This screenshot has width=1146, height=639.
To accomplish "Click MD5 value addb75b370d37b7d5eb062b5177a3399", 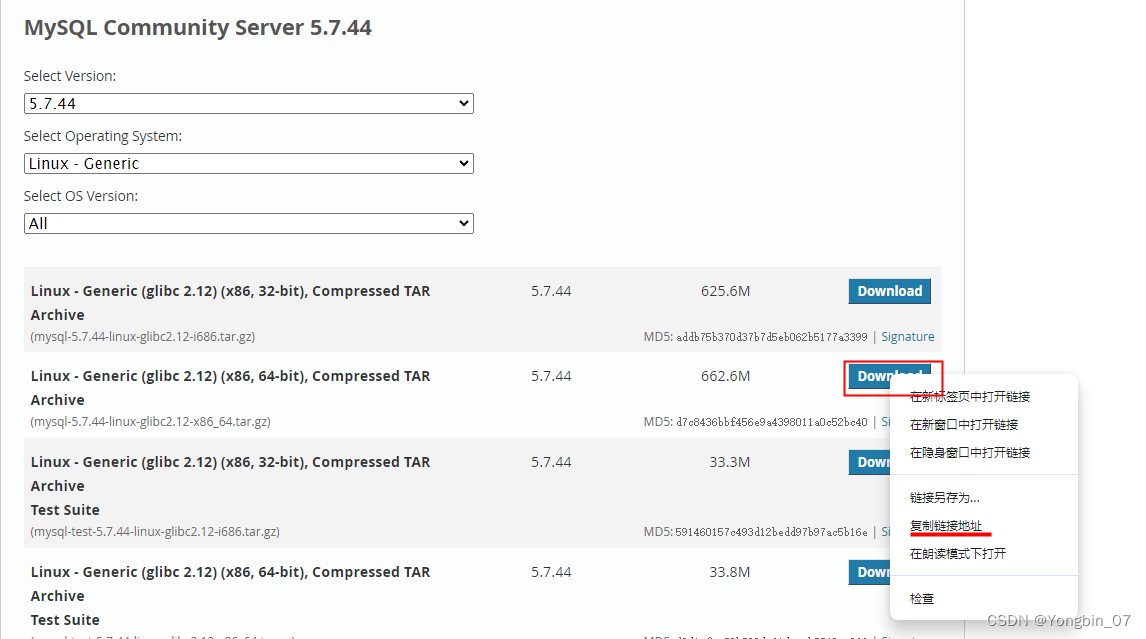I will (x=772, y=337).
